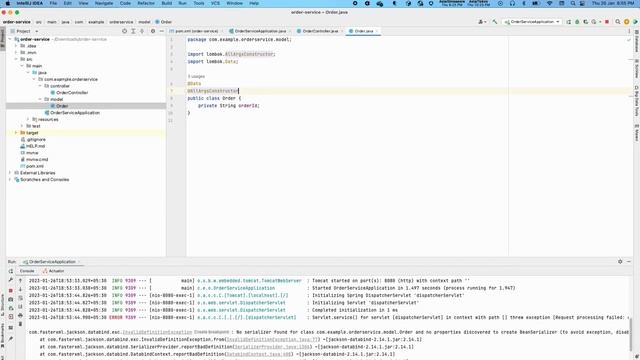This screenshot has width=640, height=360.
Task: Click Expand All icon in Project panel
Action: [133, 31]
